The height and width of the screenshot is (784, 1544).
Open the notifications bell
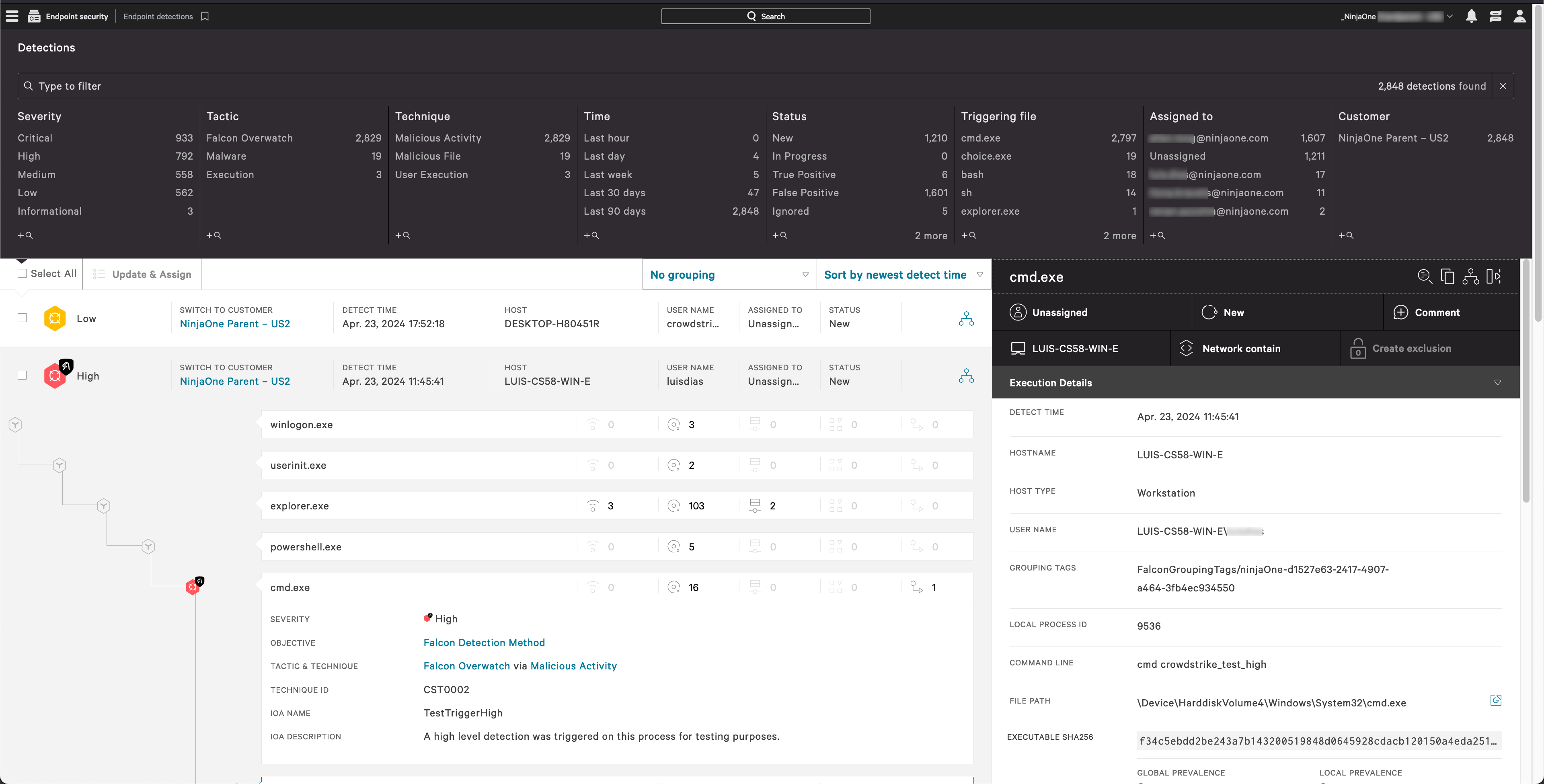[1472, 16]
